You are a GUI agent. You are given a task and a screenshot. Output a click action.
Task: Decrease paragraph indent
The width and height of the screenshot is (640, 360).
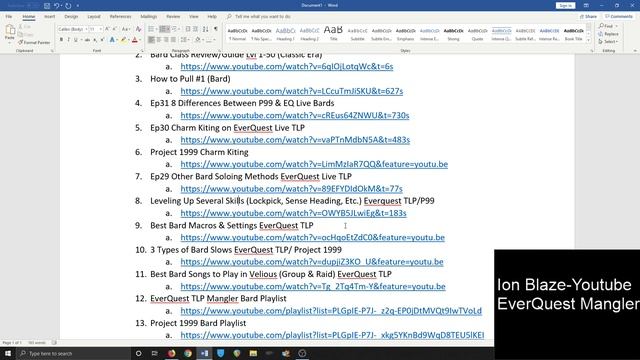[x=188, y=29]
